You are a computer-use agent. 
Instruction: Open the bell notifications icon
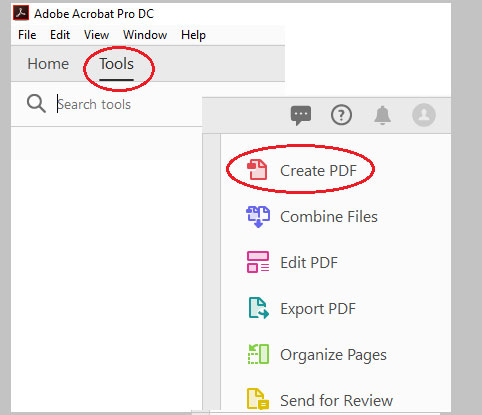coord(382,115)
